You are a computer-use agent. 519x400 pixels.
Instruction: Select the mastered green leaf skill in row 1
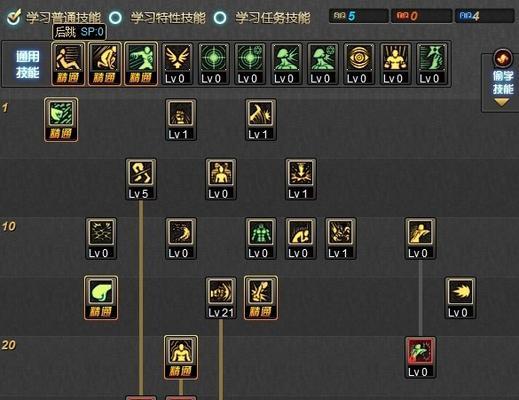click(x=61, y=120)
